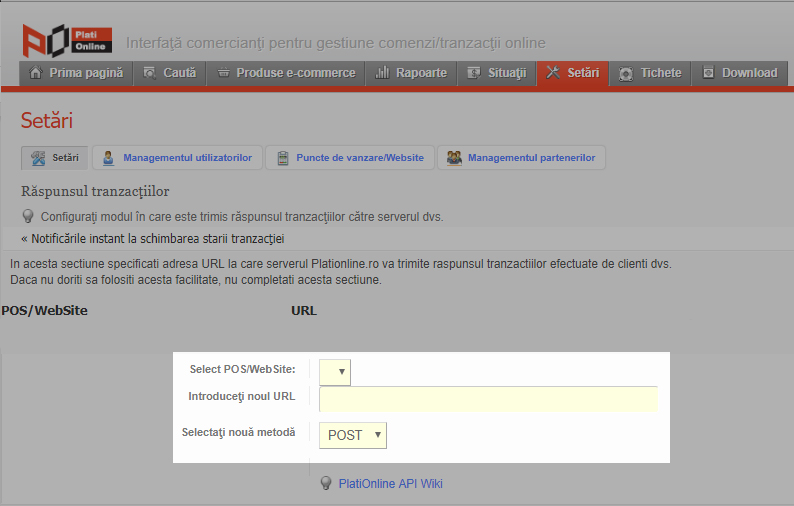Select the Setări sub-tab
This screenshot has height=506, width=794.
[x=54, y=158]
